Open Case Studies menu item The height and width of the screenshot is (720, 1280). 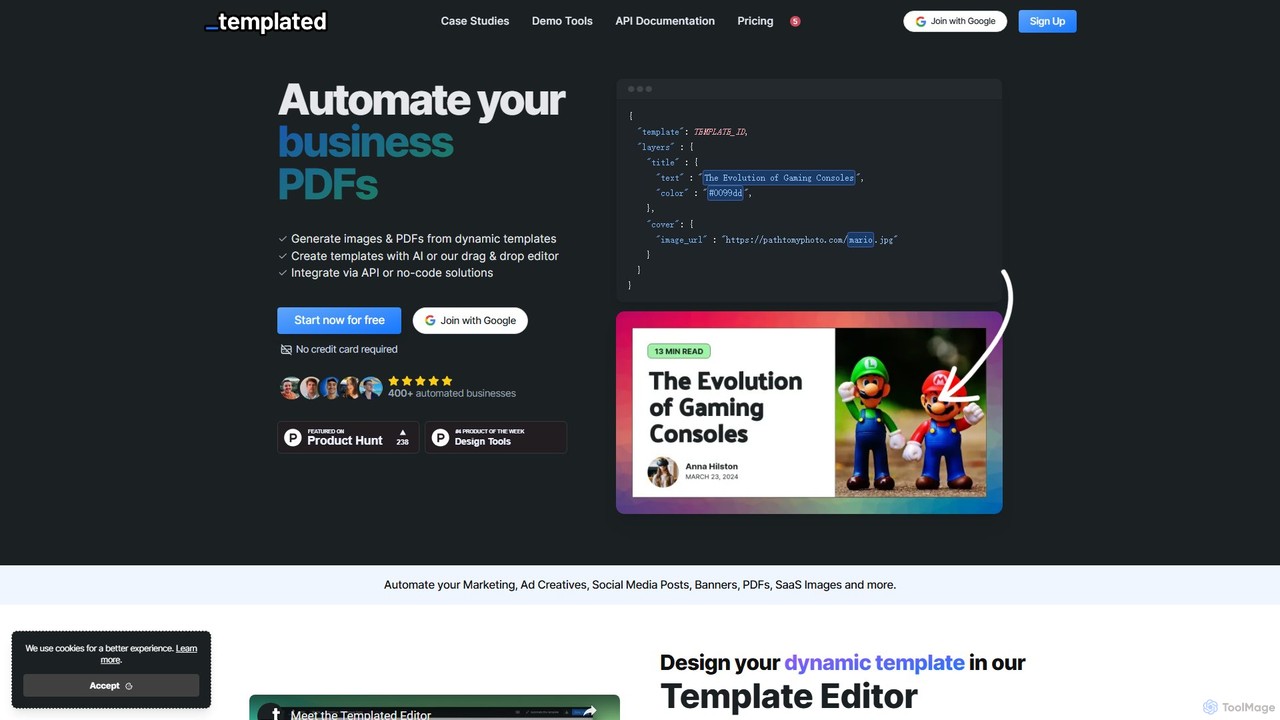475,21
